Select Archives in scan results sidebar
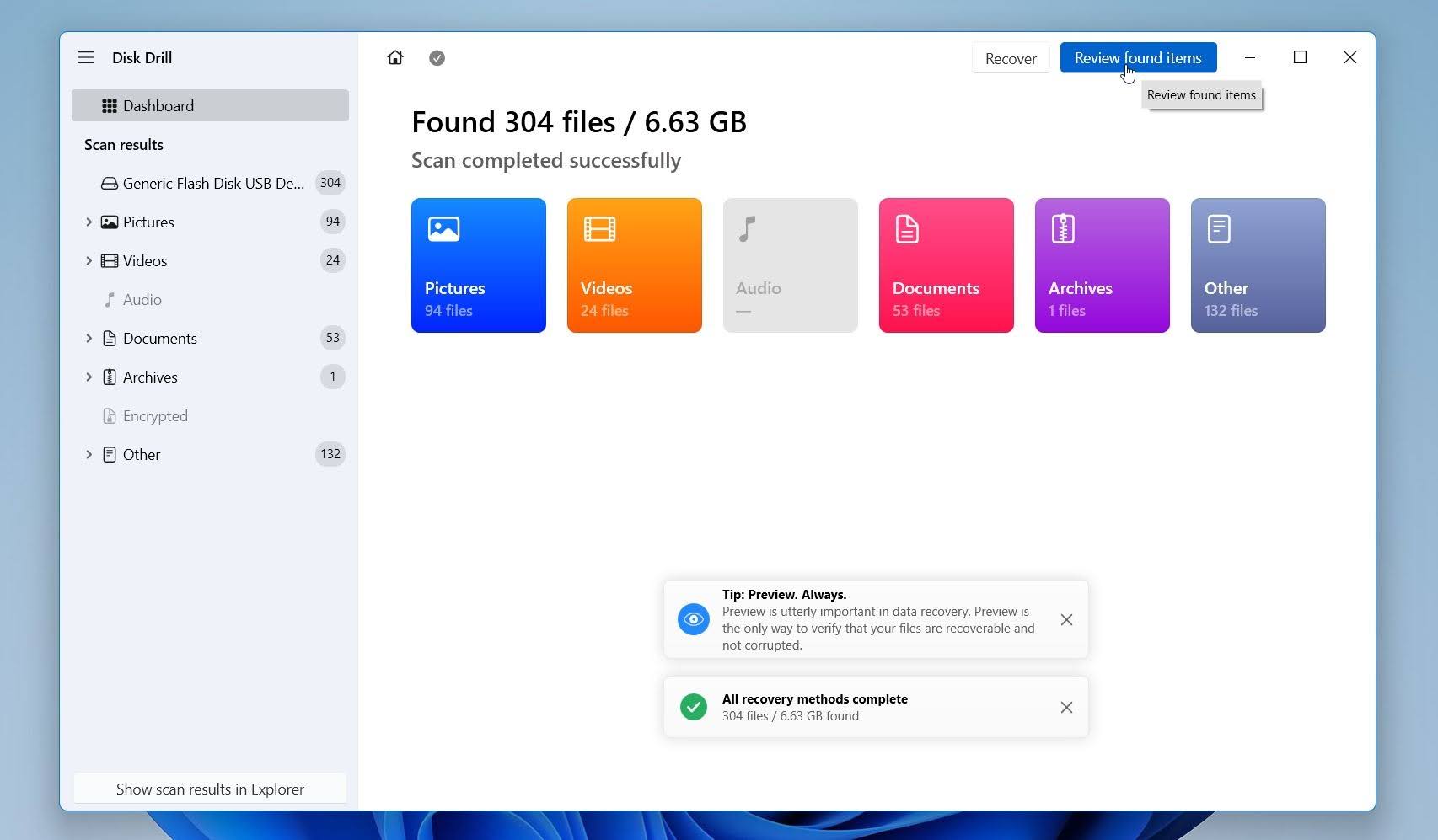 point(210,377)
